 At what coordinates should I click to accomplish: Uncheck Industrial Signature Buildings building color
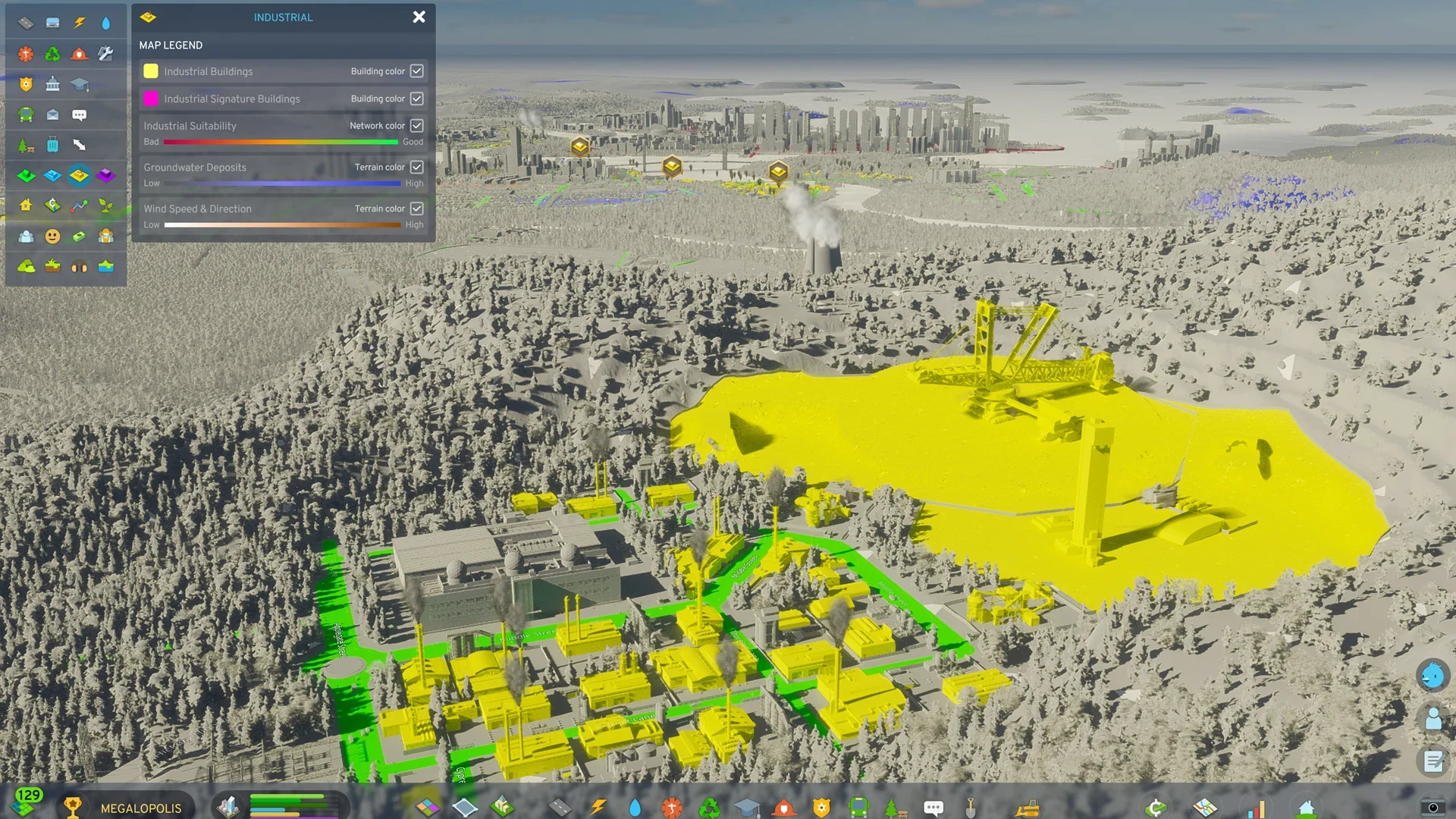pos(417,98)
